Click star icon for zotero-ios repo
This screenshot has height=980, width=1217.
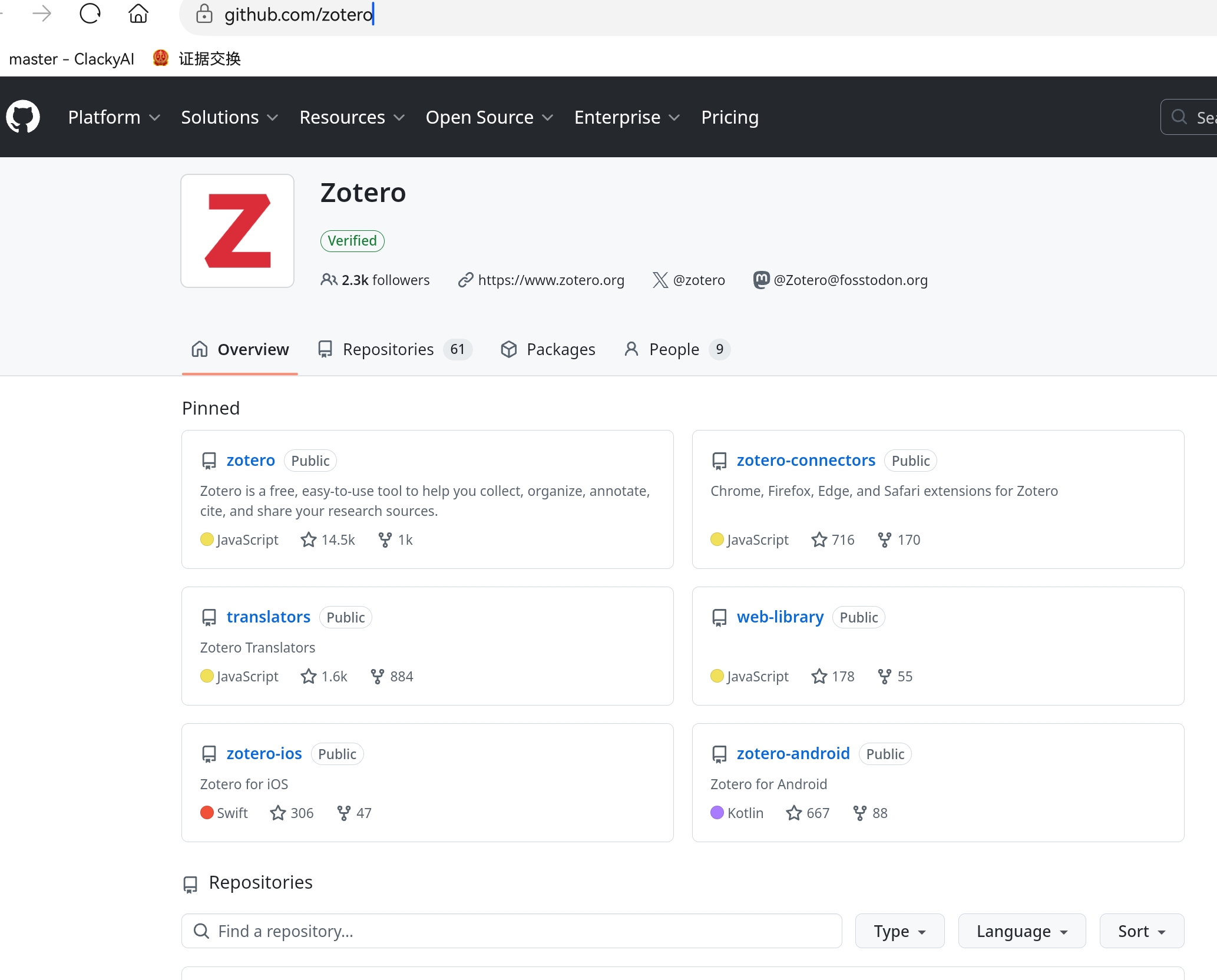point(278,813)
